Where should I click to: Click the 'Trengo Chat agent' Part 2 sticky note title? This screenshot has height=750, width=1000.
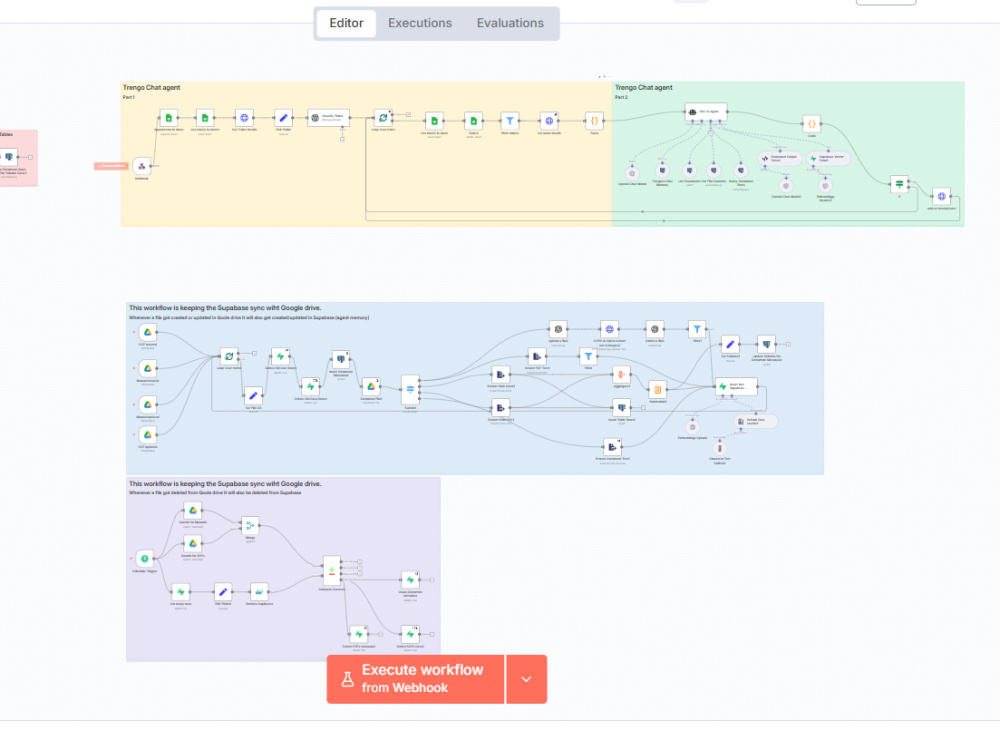point(643,87)
